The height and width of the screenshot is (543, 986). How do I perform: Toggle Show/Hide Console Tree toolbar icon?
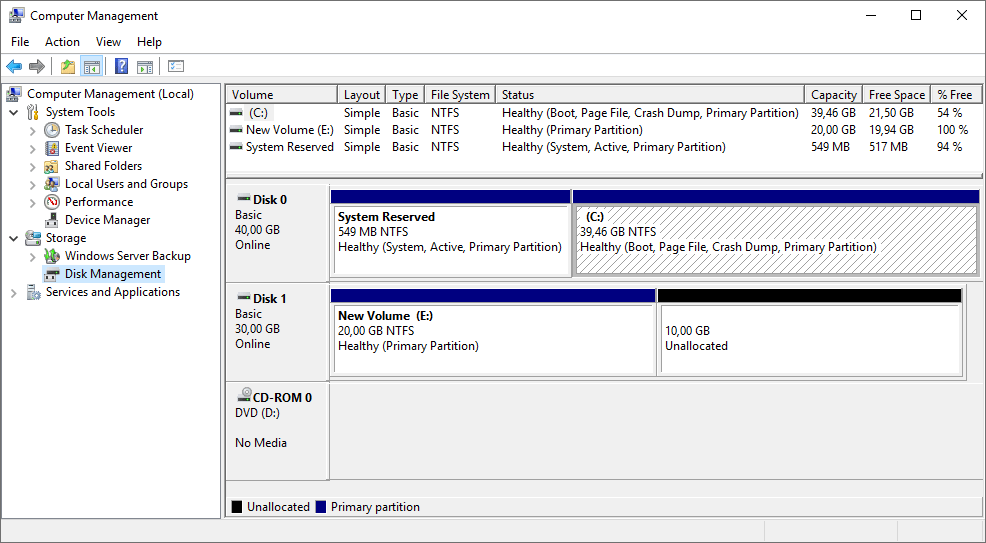coord(92,66)
